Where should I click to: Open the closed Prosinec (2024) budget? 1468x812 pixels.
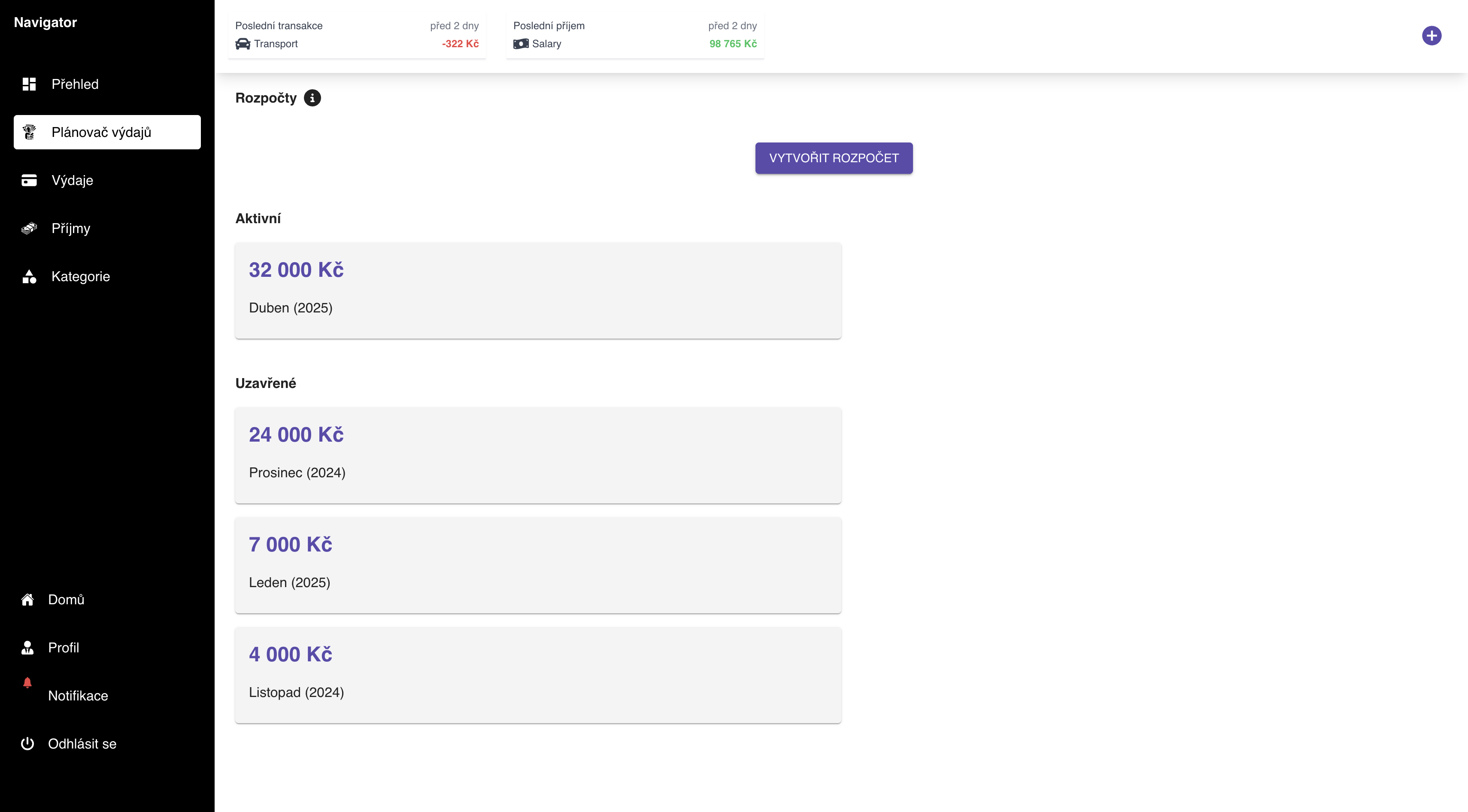pos(538,455)
